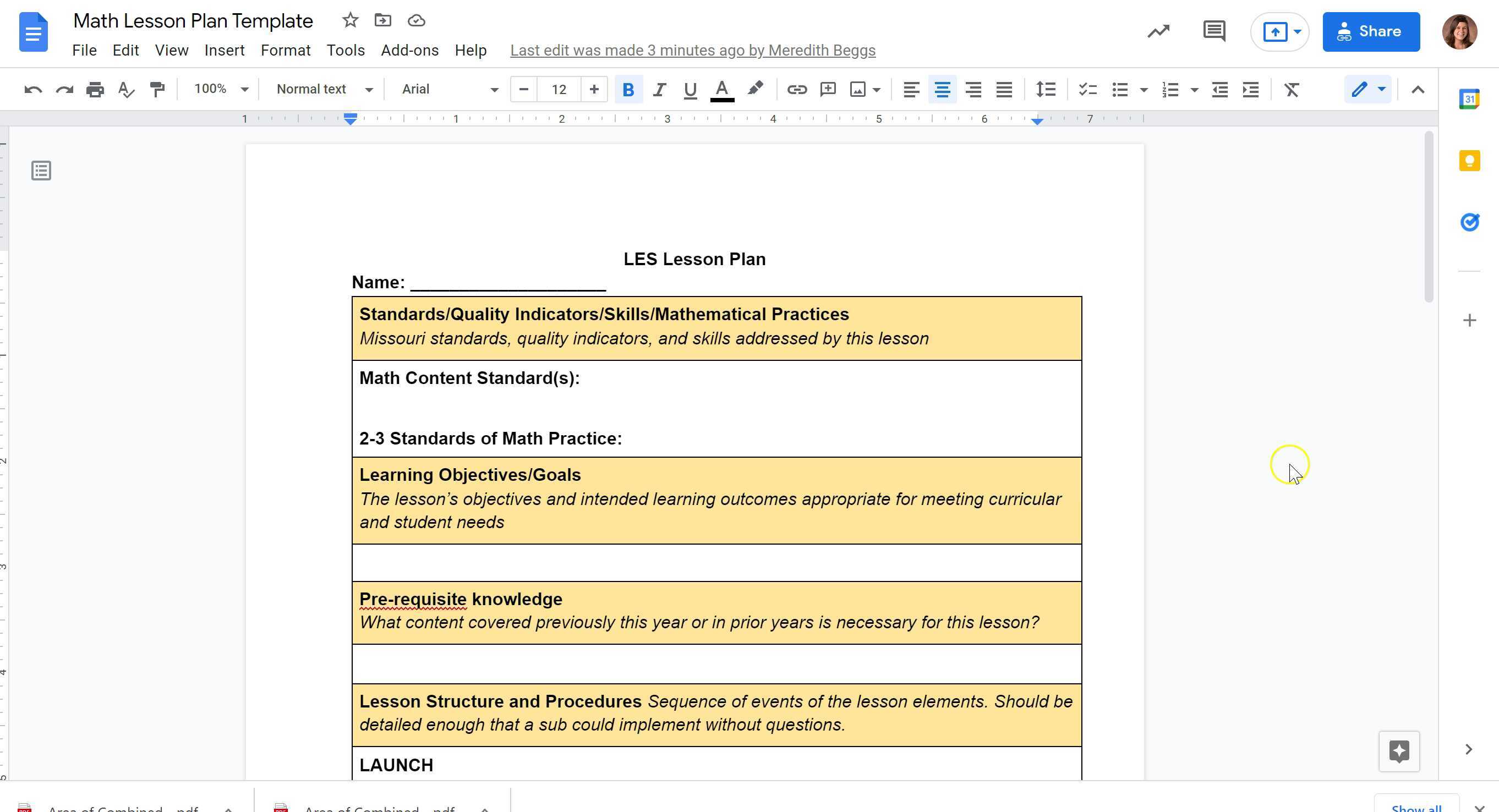Toggle bold formatting
1499x812 pixels.
coord(628,90)
